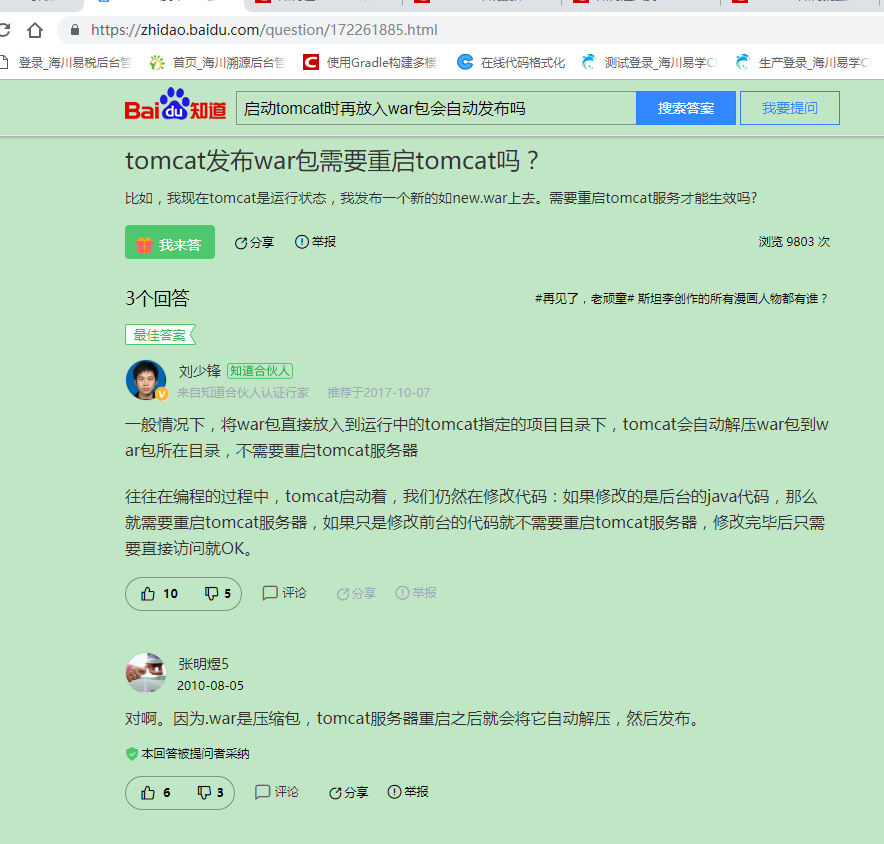Screen dimensions: 884x844
Task: Click the browser reload icon
Action: (5, 30)
